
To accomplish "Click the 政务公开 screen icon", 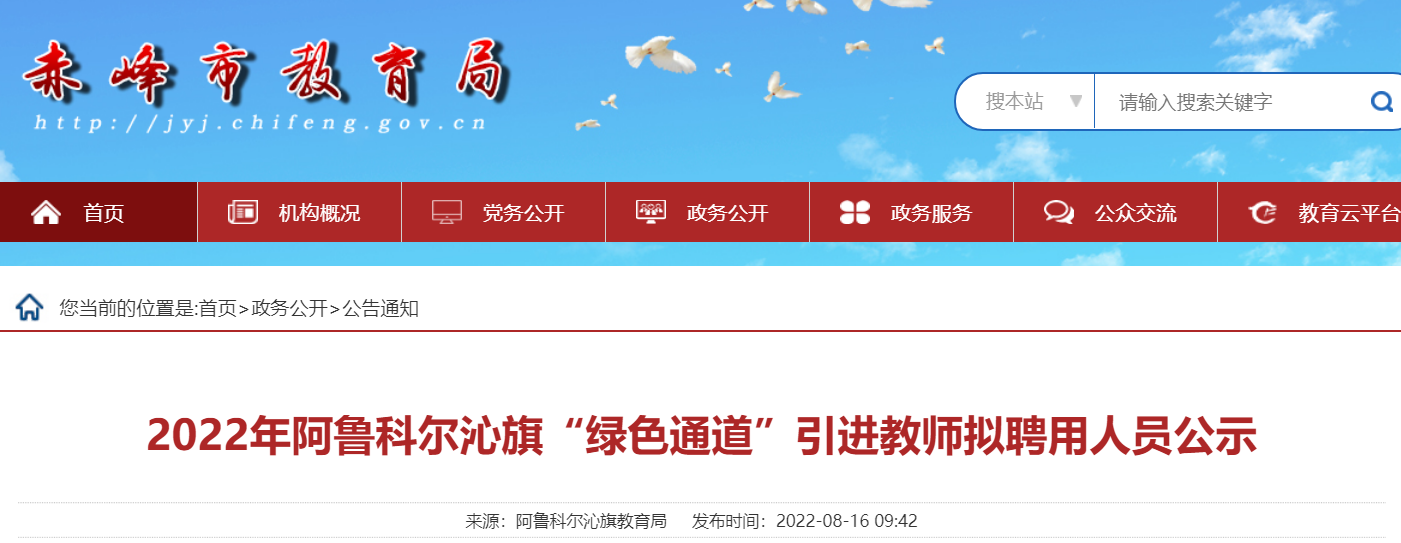I will pos(651,212).
